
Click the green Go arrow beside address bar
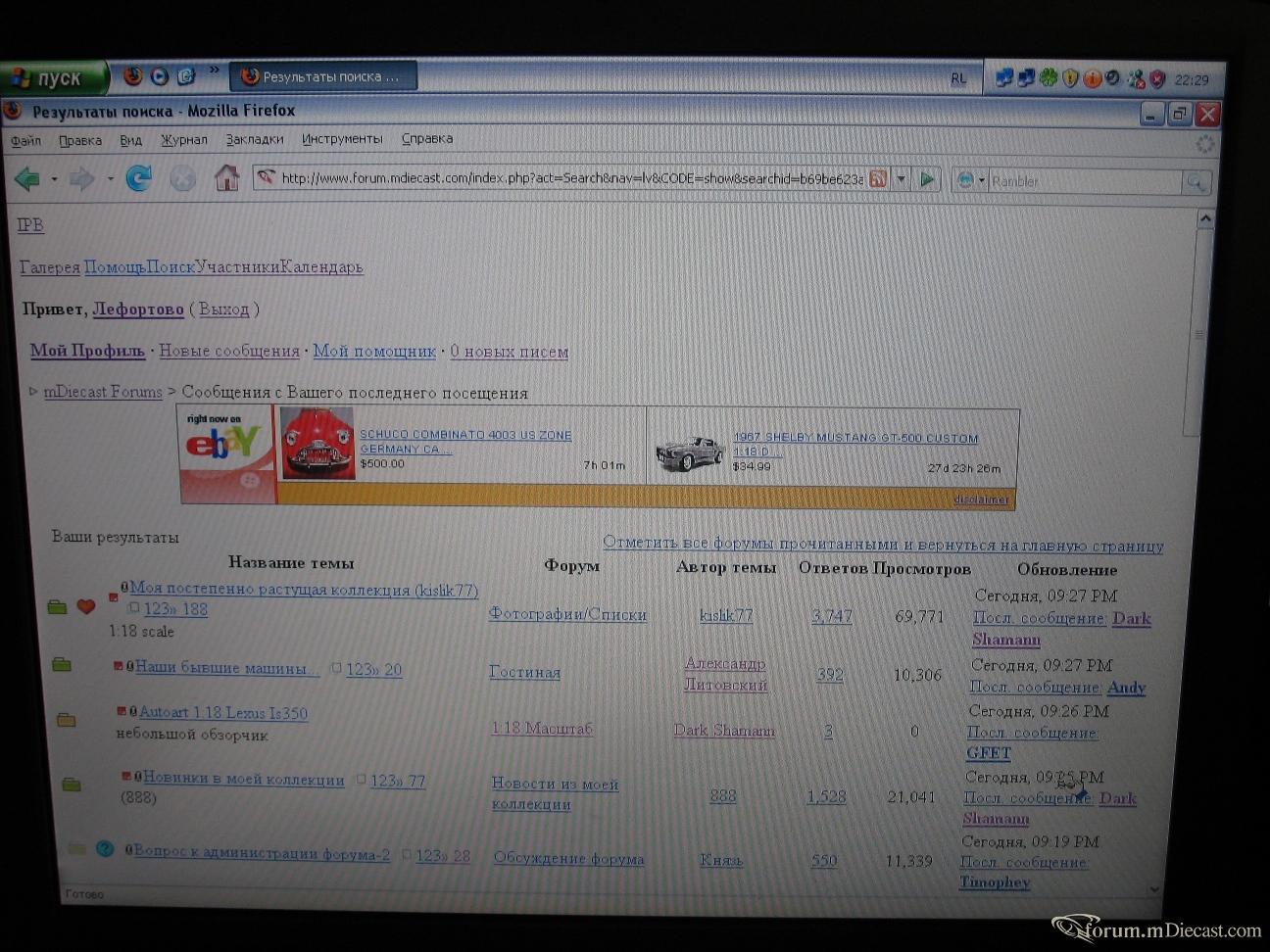pos(927,179)
